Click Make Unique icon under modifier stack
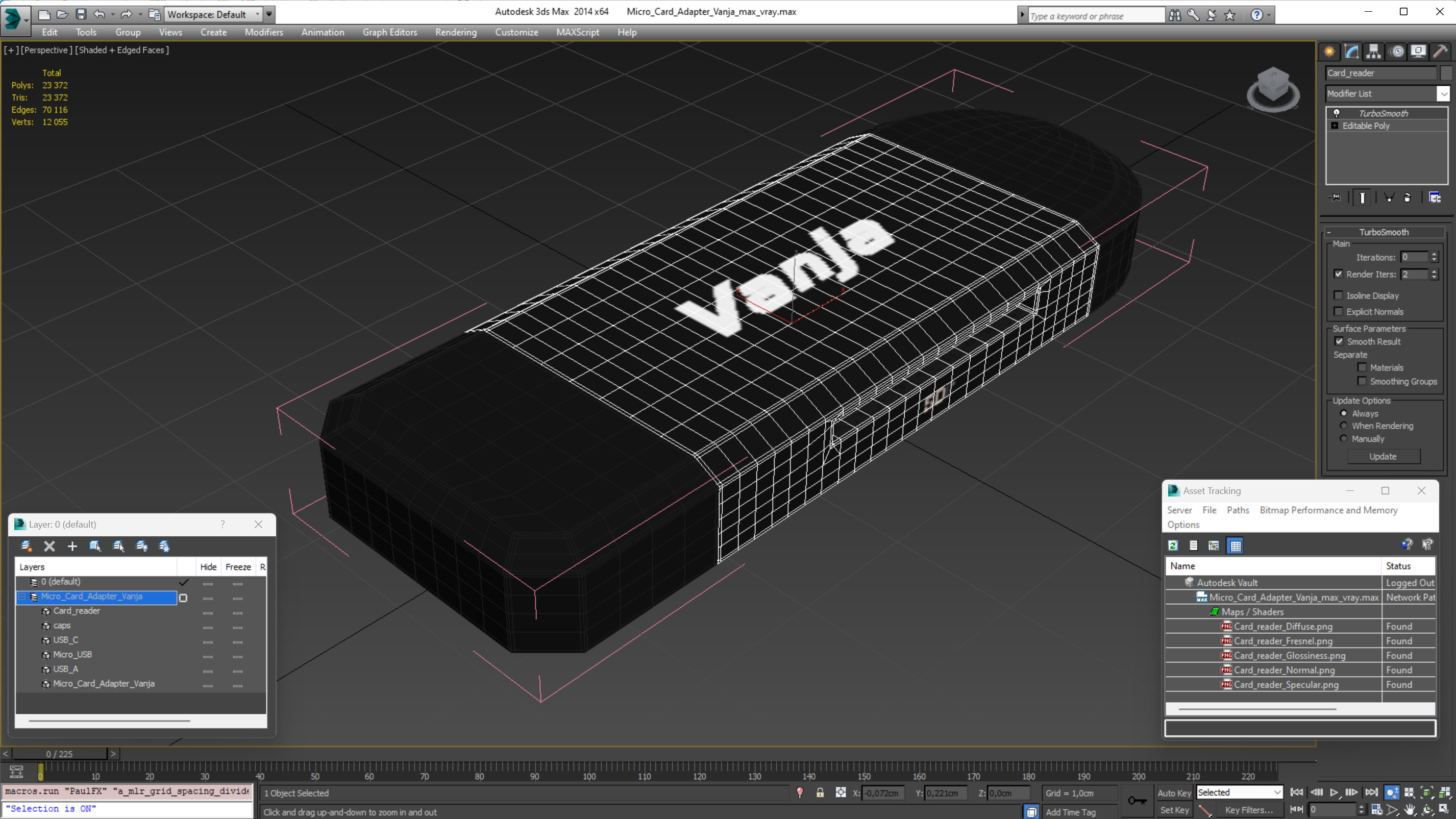 (x=1389, y=197)
